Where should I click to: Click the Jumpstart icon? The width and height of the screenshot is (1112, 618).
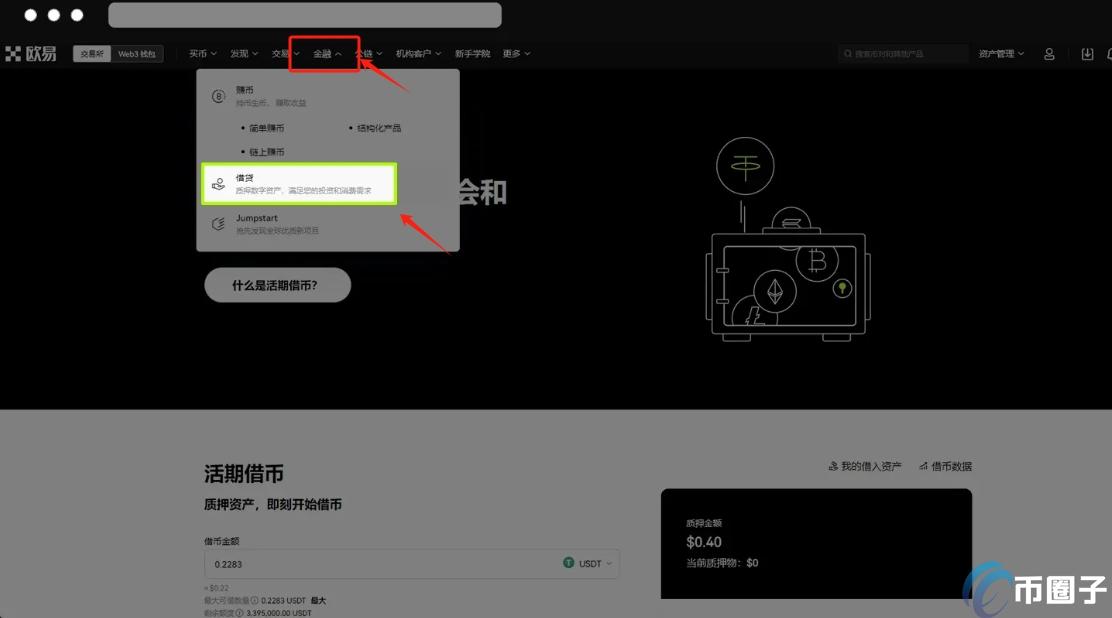pos(218,224)
